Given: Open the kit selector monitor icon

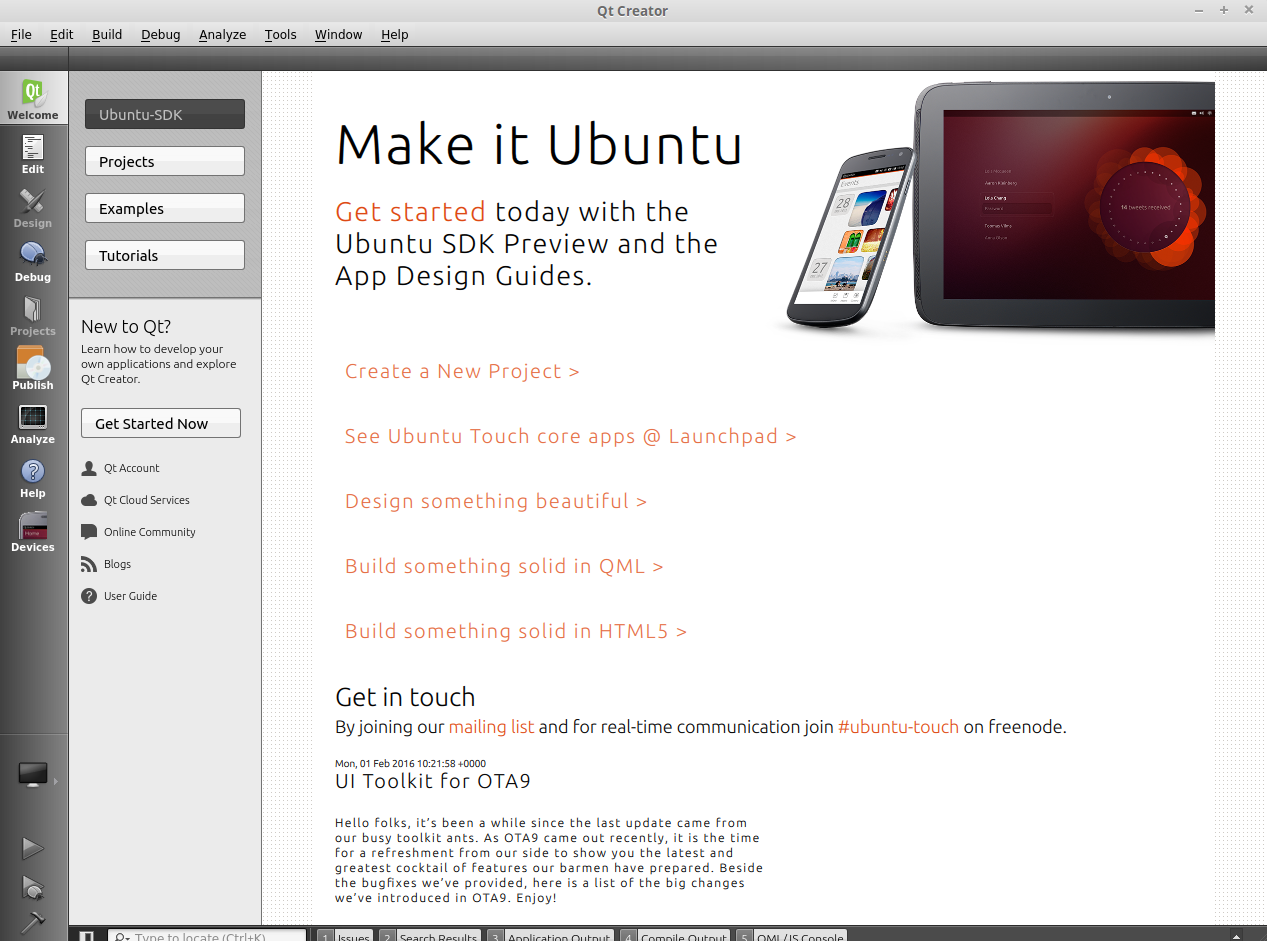Looking at the screenshot, I should pos(33,774).
